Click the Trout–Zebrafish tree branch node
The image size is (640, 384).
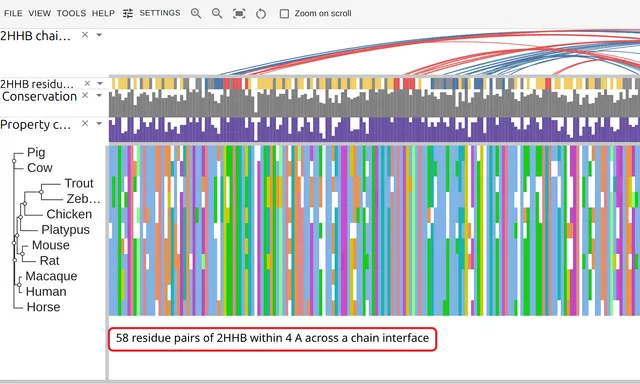pyautogui.click(x=41, y=191)
